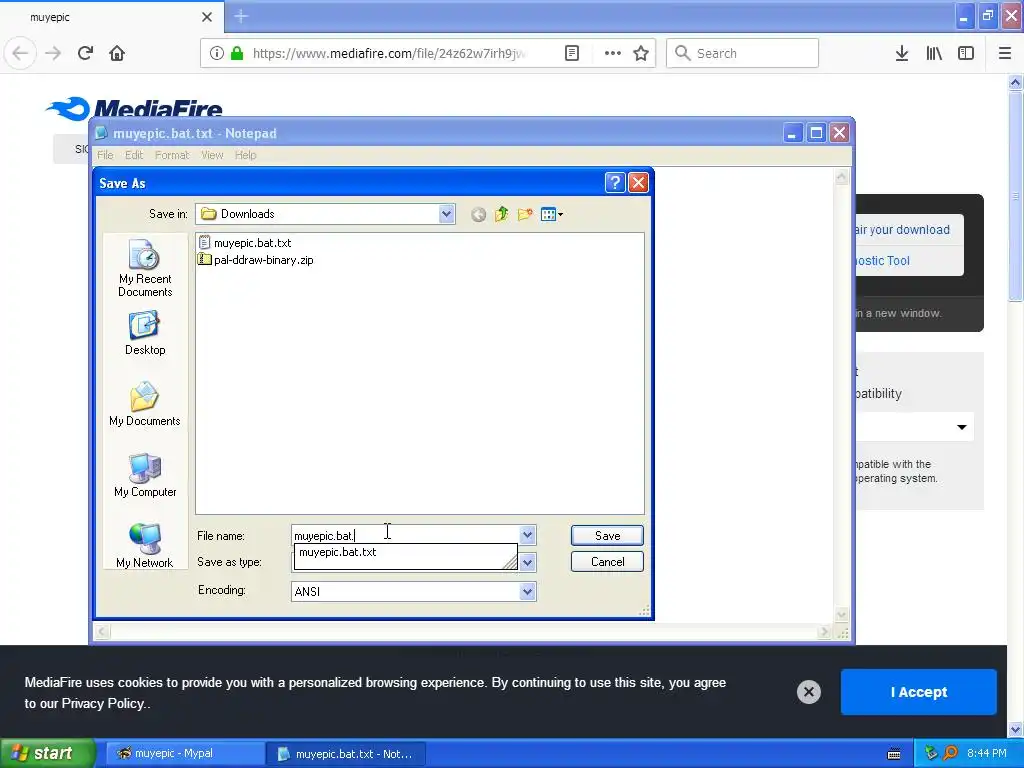Accept cookies with I Accept button
This screenshot has height=768, width=1024.
(x=918, y=692)
